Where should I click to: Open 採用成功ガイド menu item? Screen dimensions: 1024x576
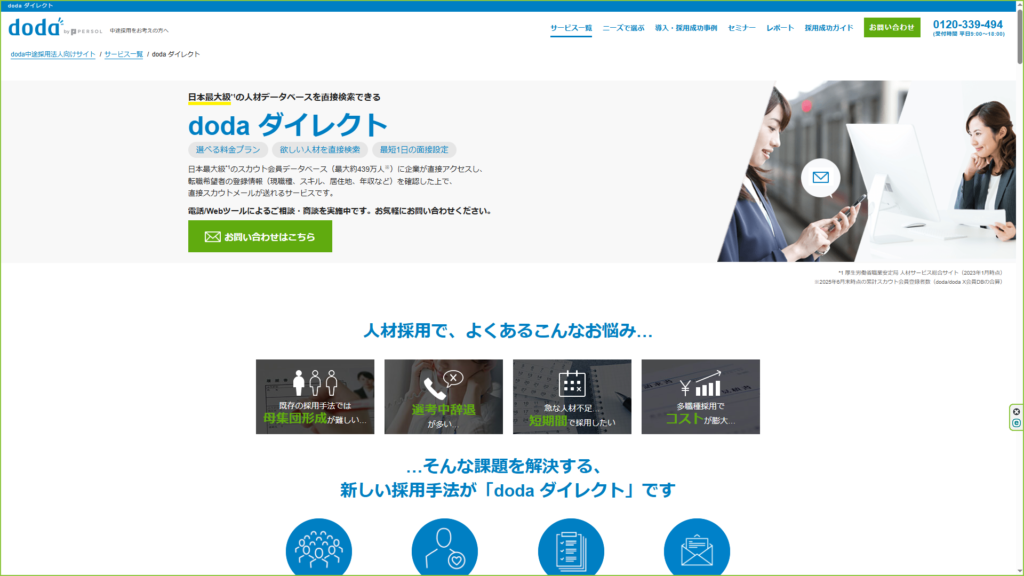click(x=829, y=28)
